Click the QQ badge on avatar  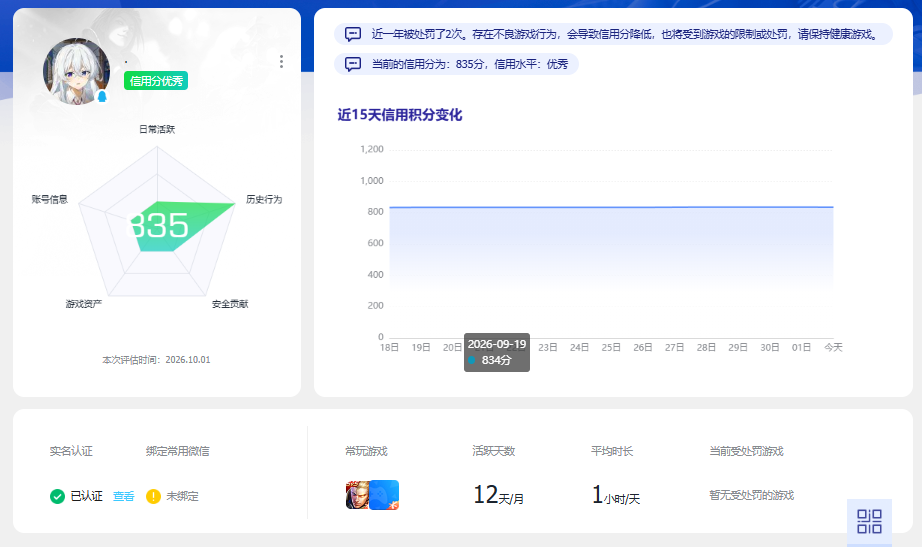point(102,96)
